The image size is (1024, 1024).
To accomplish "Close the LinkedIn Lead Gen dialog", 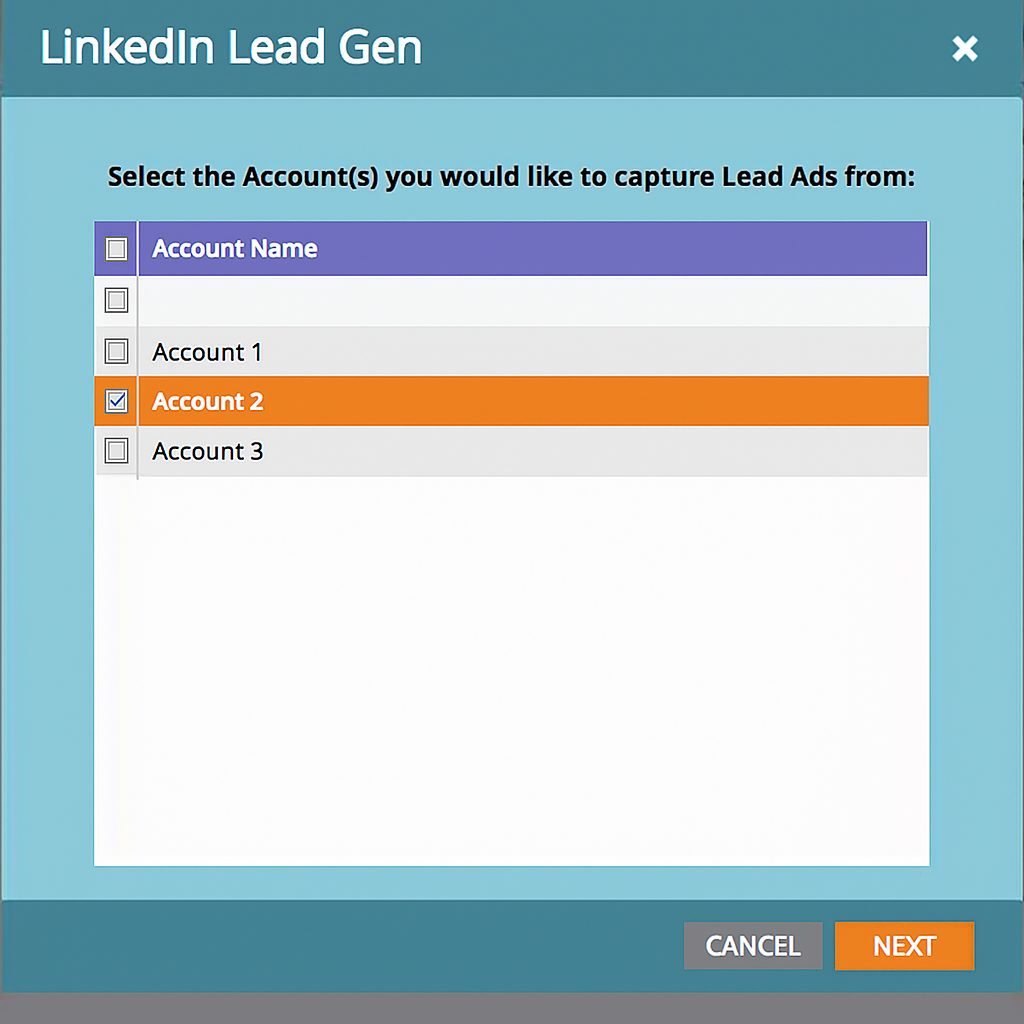I will pos(963,48).
